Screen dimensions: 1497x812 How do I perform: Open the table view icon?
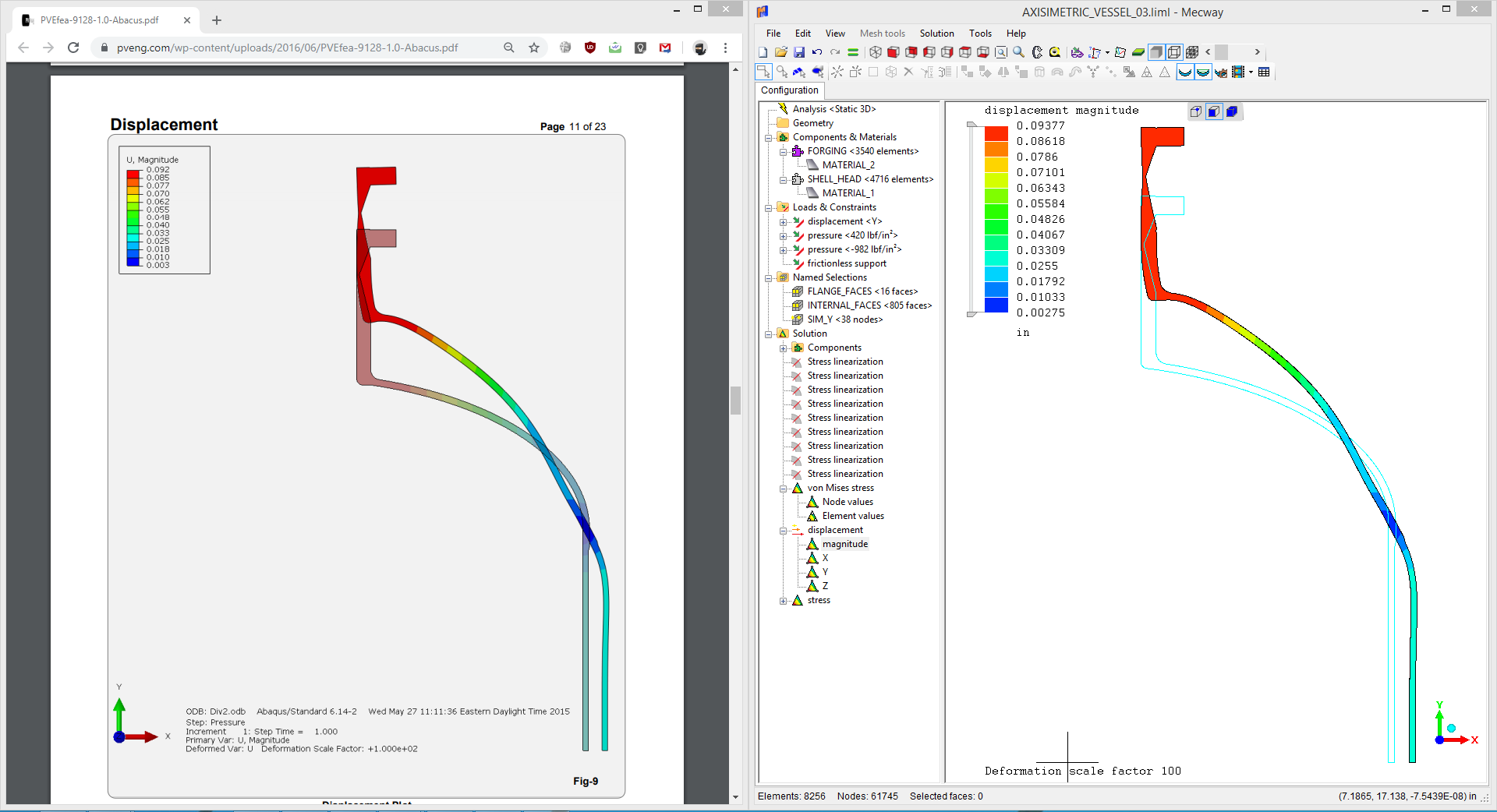click(x=1264, y=72)
